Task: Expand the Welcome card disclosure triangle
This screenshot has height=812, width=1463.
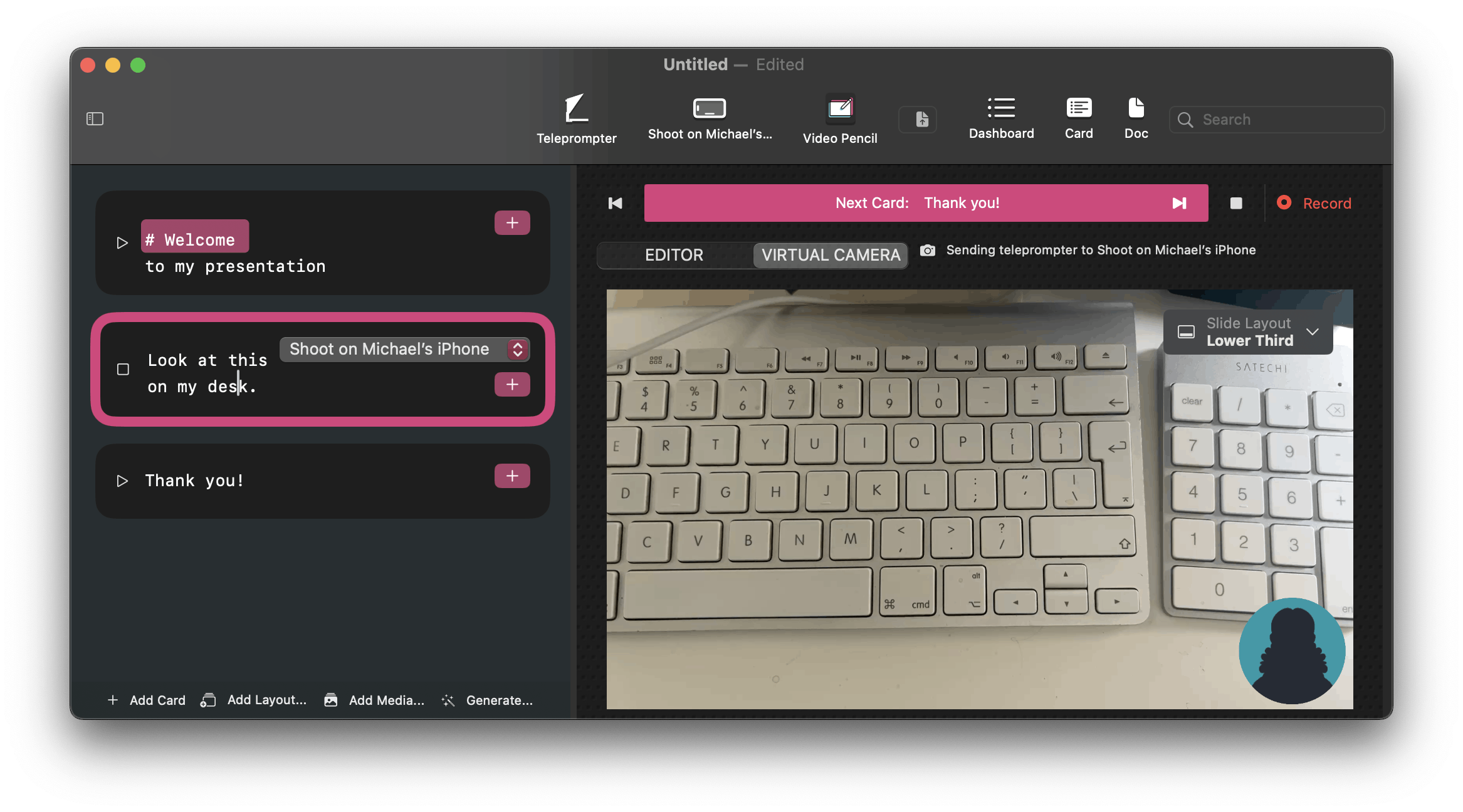Action: [121, 242]
